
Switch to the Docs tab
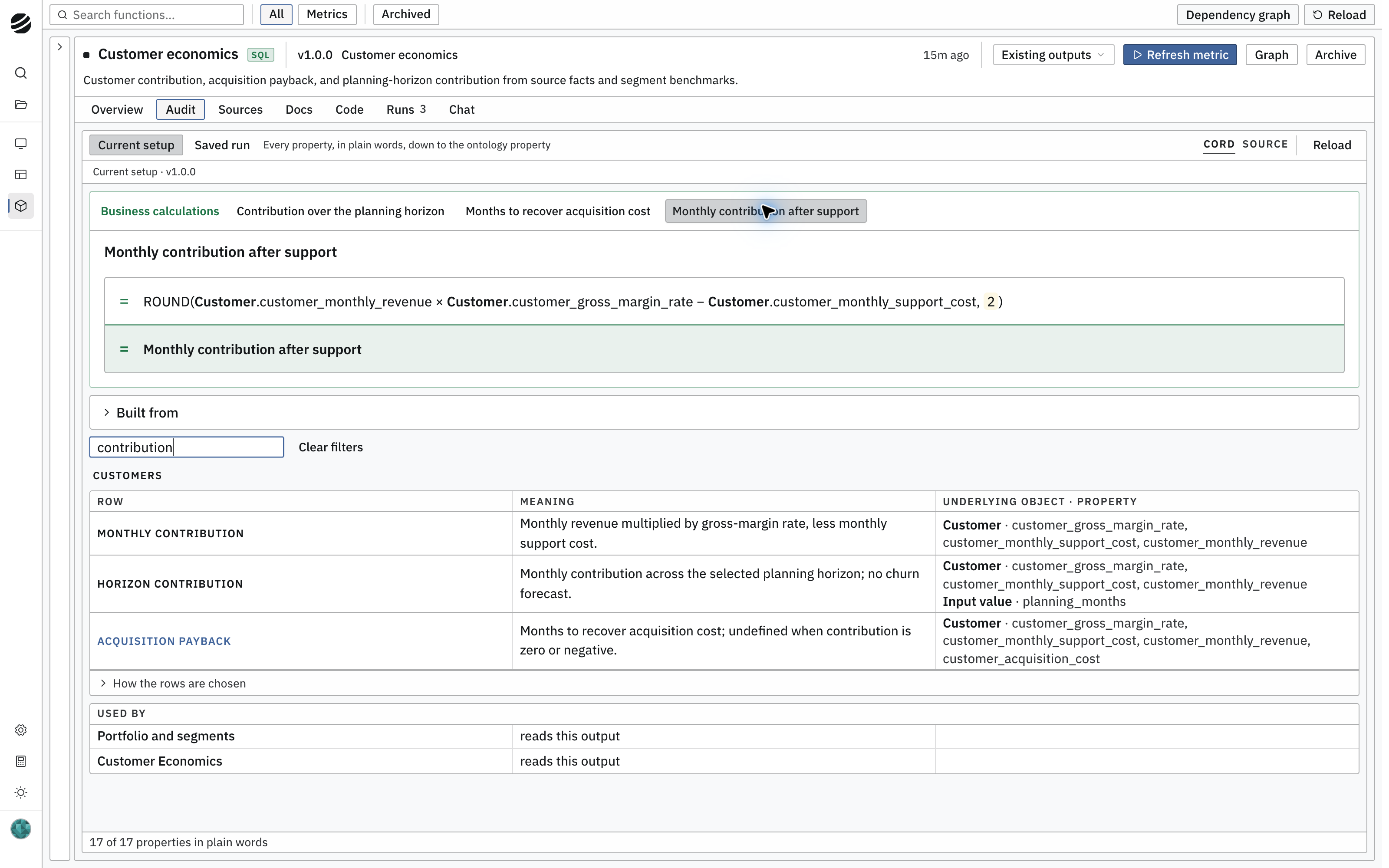pos(299,110)
